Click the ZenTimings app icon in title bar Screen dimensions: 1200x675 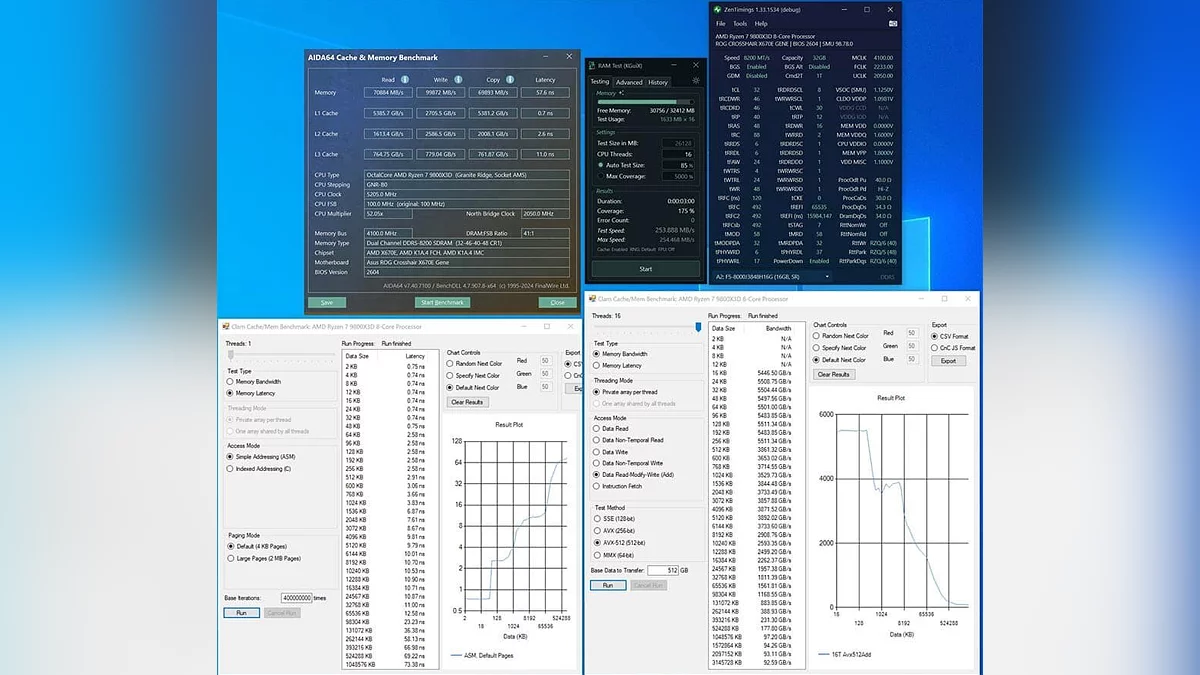point(719,8)
